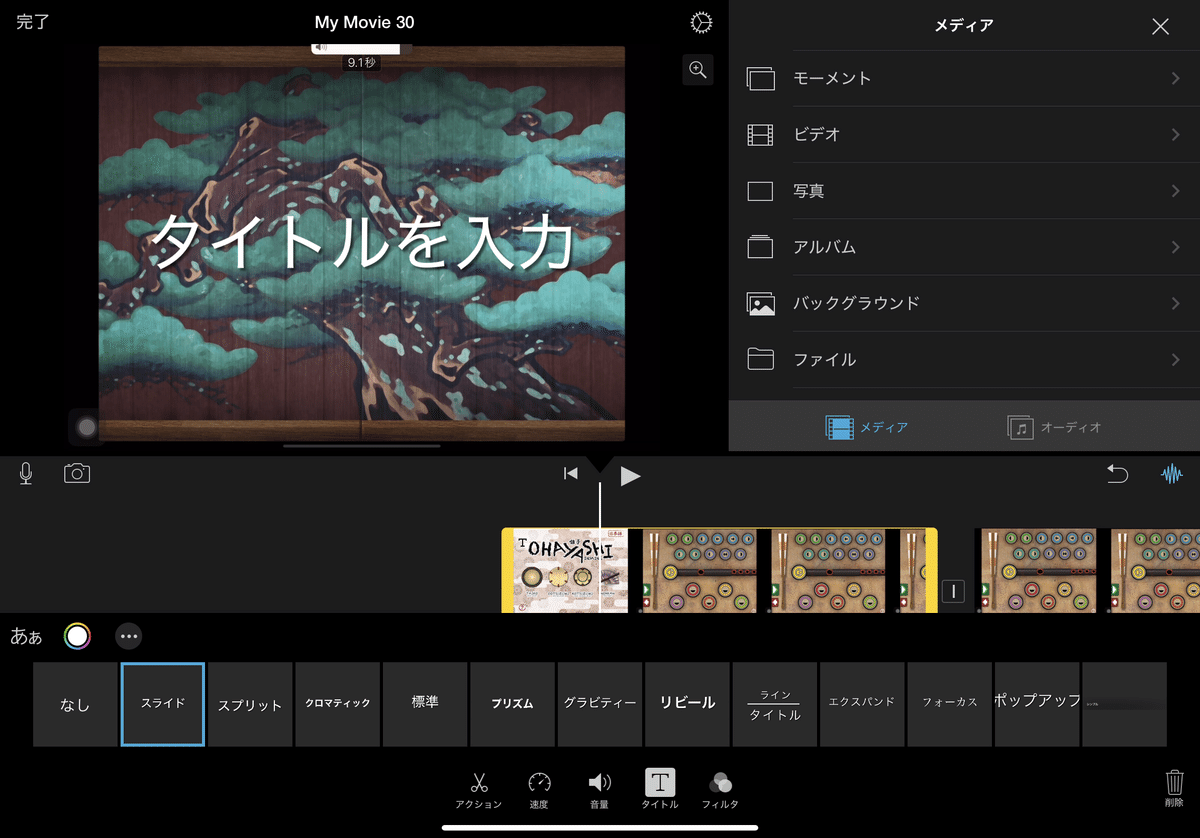Tap the My Movie 30 project title
Viewport: 1200px width, 838px height.
point(364,22)
